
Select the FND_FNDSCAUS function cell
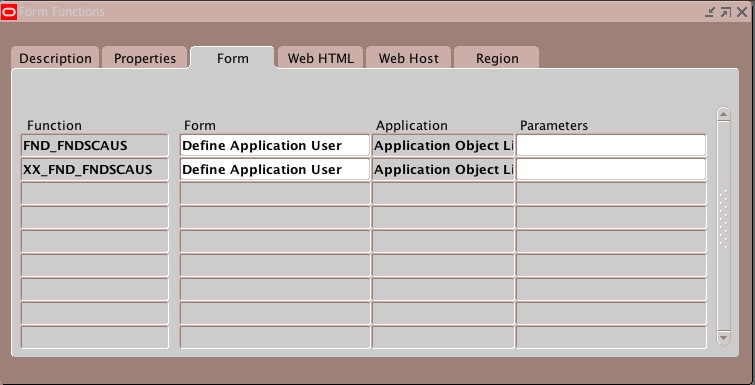pyautogui.click(x=95, y=145)
